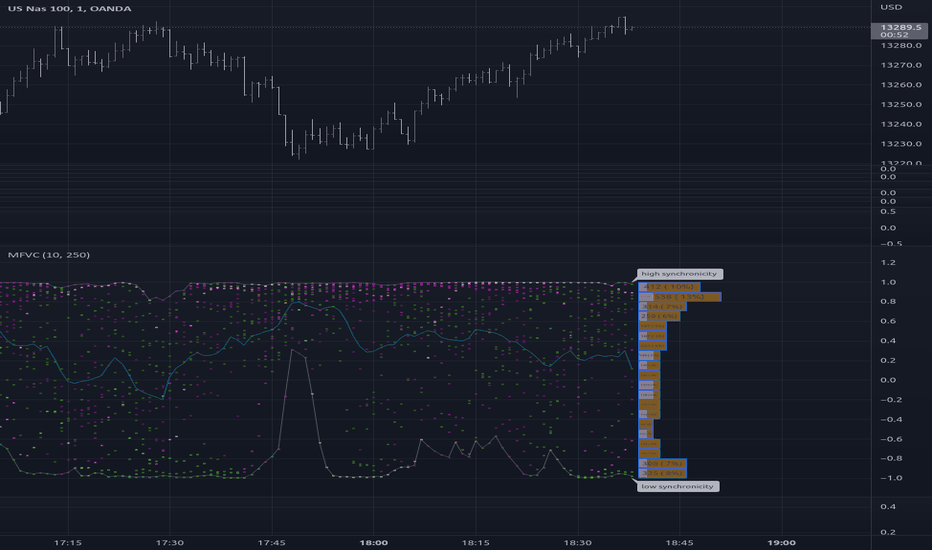This screenshot has height=550, width=932.
Task: Click the 1.2 indicator scale value
Action: (888, 262)
